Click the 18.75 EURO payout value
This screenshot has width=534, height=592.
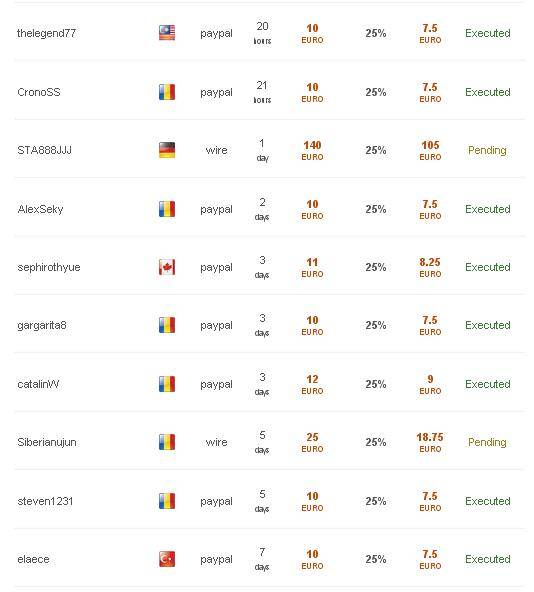click(430, 442)
